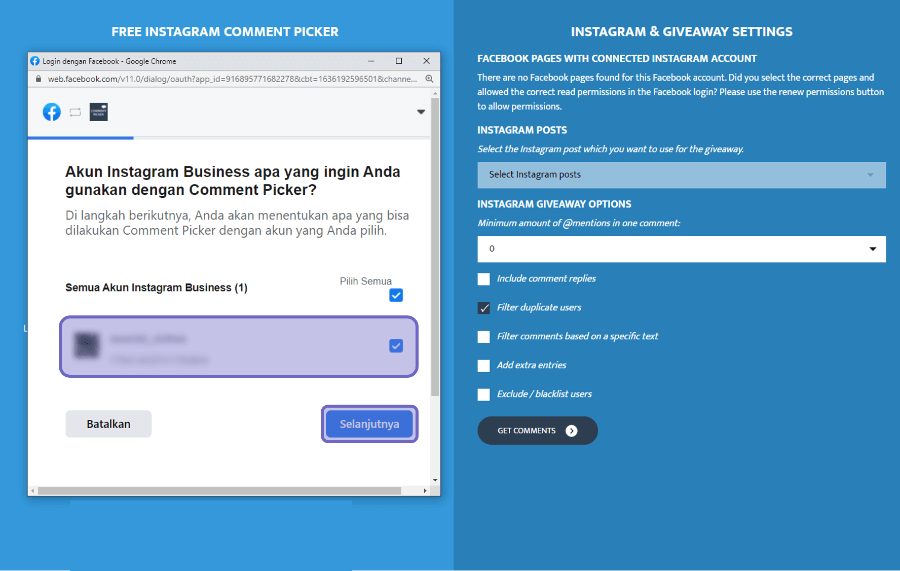Close the Login dengan Facebook window
This screenshot has height=571, width=900.
coord(426,61)
